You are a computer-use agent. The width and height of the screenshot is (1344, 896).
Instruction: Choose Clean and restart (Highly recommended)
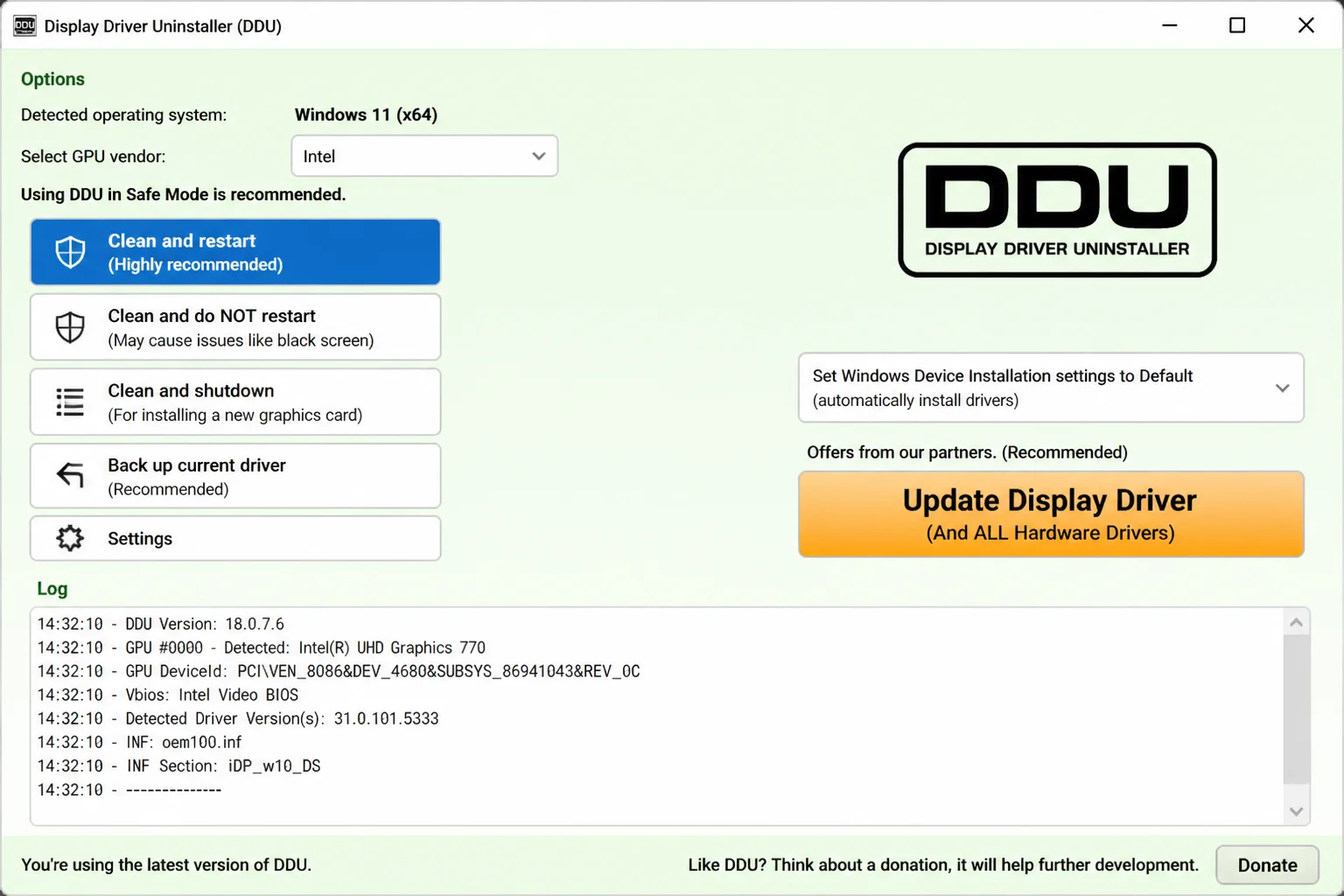point(235,252)
